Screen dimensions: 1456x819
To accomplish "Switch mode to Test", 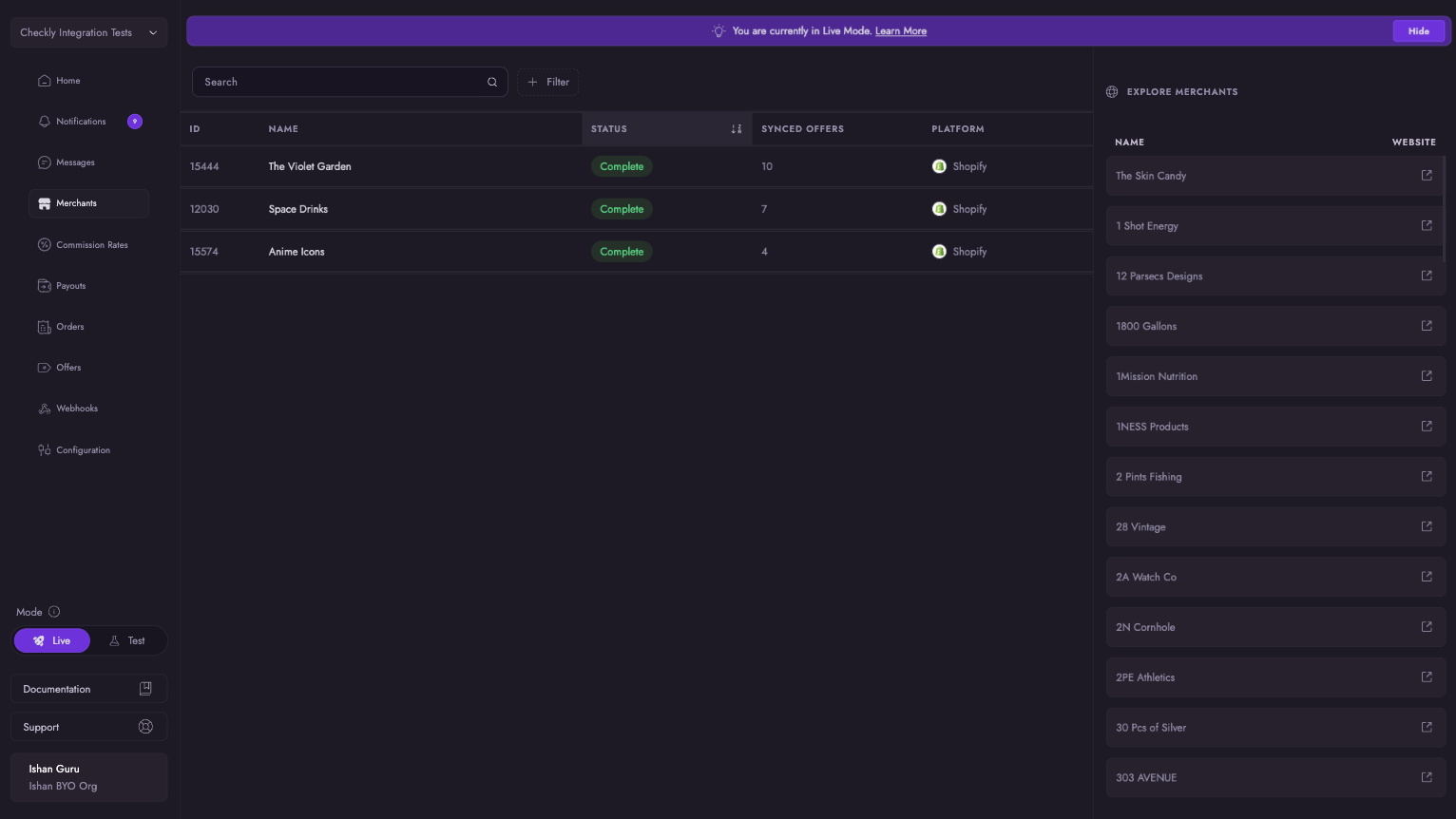I will pyautogui.click(x=127, y=640).
